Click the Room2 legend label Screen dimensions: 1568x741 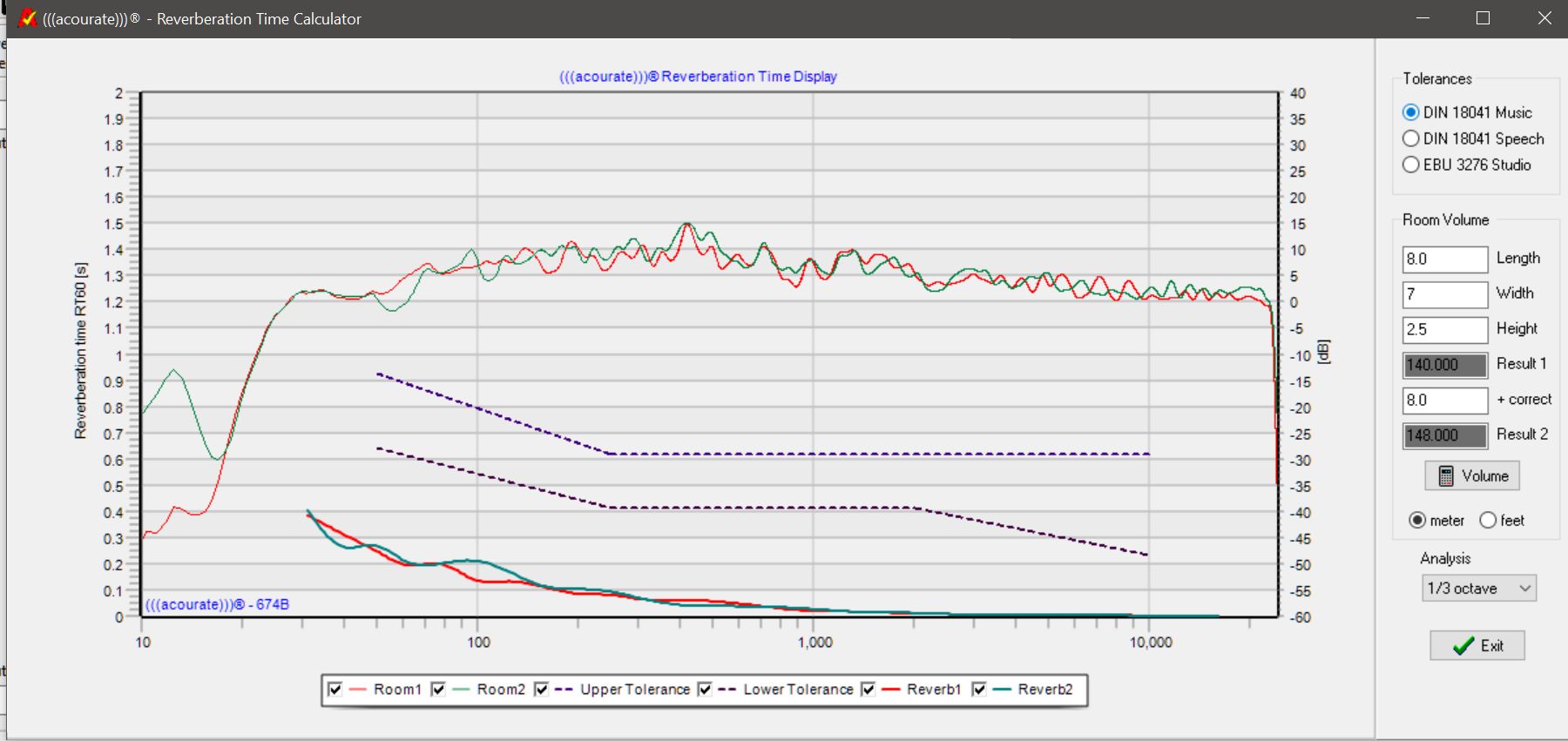(501, 690)
